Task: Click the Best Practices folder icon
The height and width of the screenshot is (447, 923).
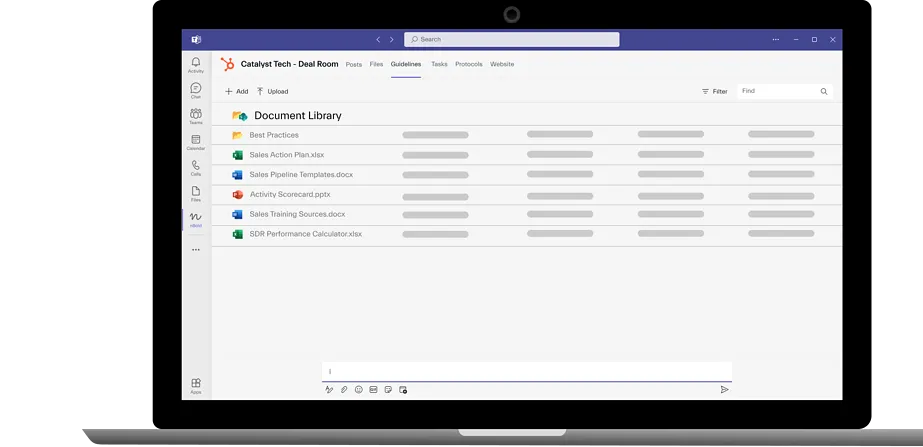Action: 237,135
